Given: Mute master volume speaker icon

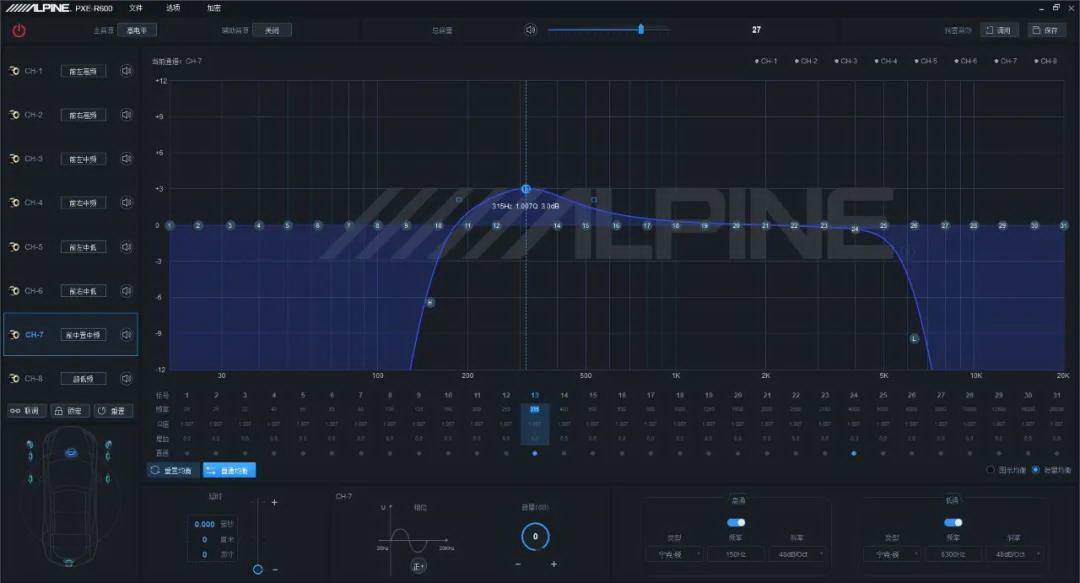Looking at the screenshot, I should point(530,30).
